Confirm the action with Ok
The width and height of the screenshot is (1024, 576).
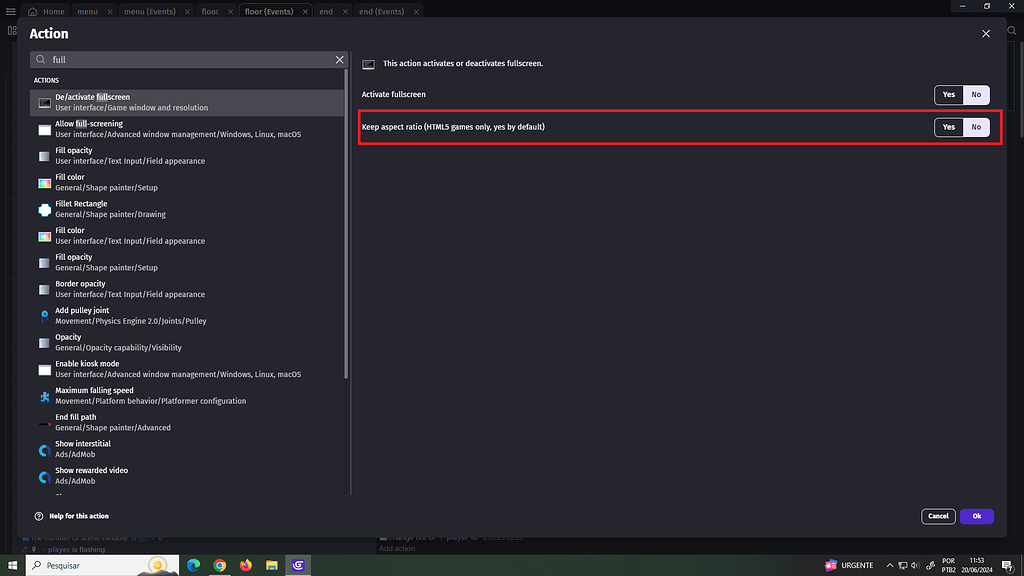pos(976,516)
